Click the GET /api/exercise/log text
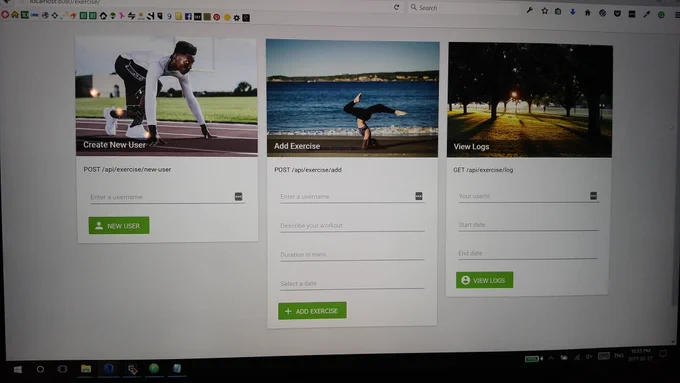Screen dimensions: 680x383 [x=483, y=170]
